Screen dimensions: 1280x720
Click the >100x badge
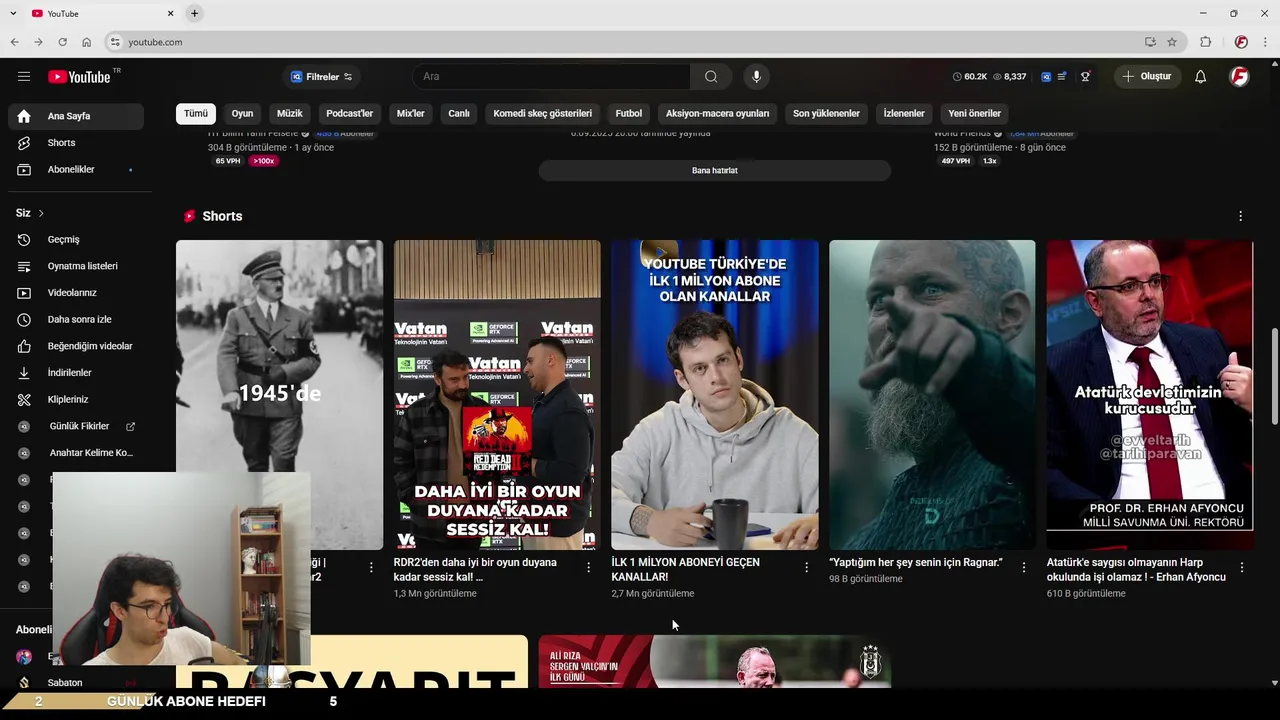pos(264,161)
